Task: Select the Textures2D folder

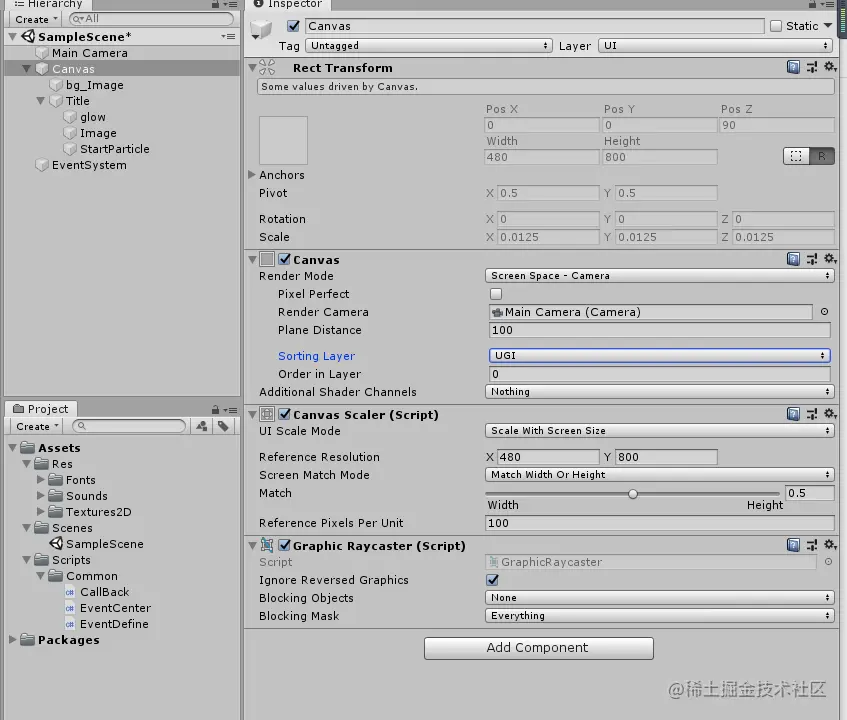Action: (x=98, y=512)
